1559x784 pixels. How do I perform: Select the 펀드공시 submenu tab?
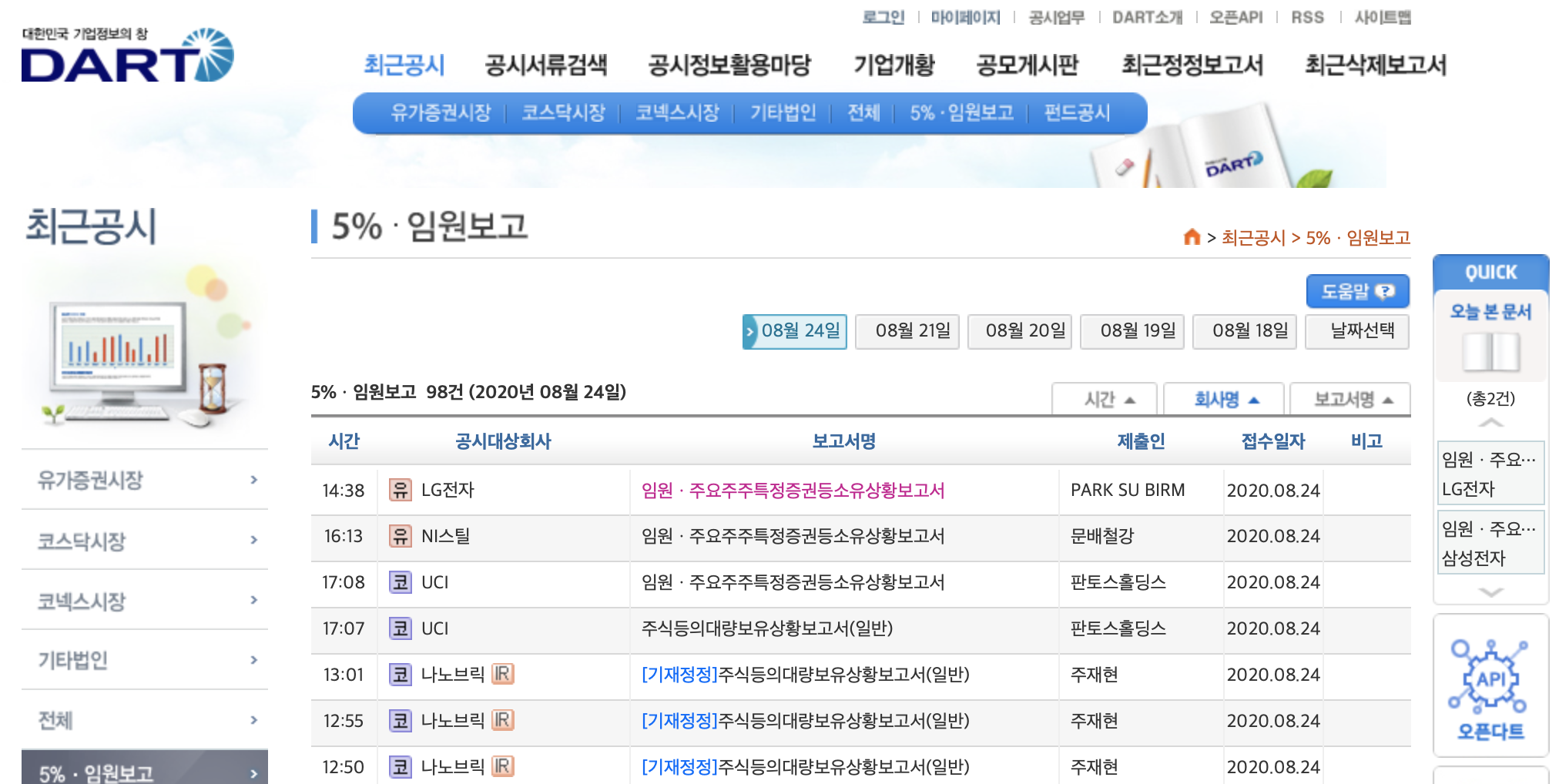click(x=1077, y=113)
